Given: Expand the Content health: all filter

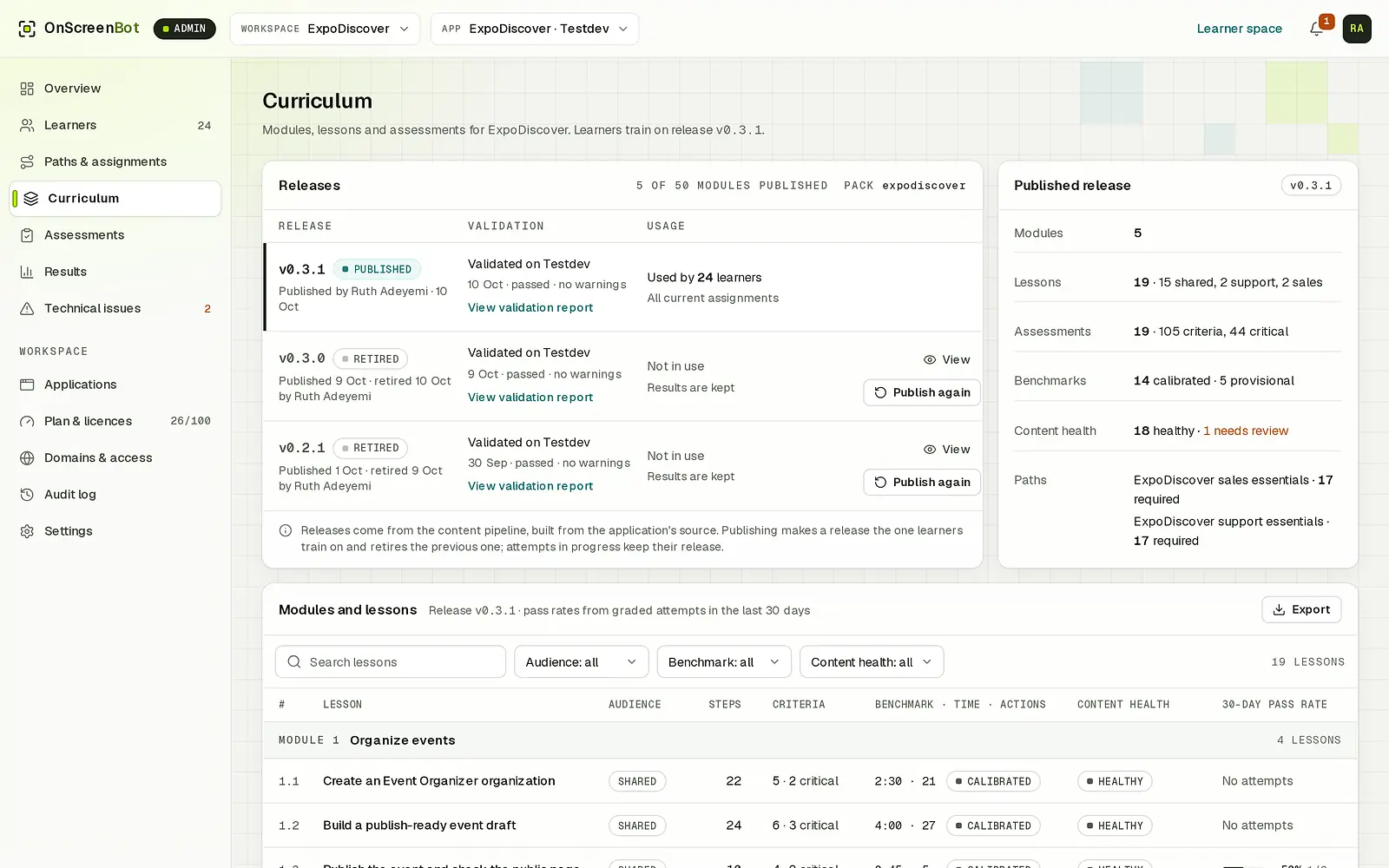Looking at the screenshot, I should 872,662.
